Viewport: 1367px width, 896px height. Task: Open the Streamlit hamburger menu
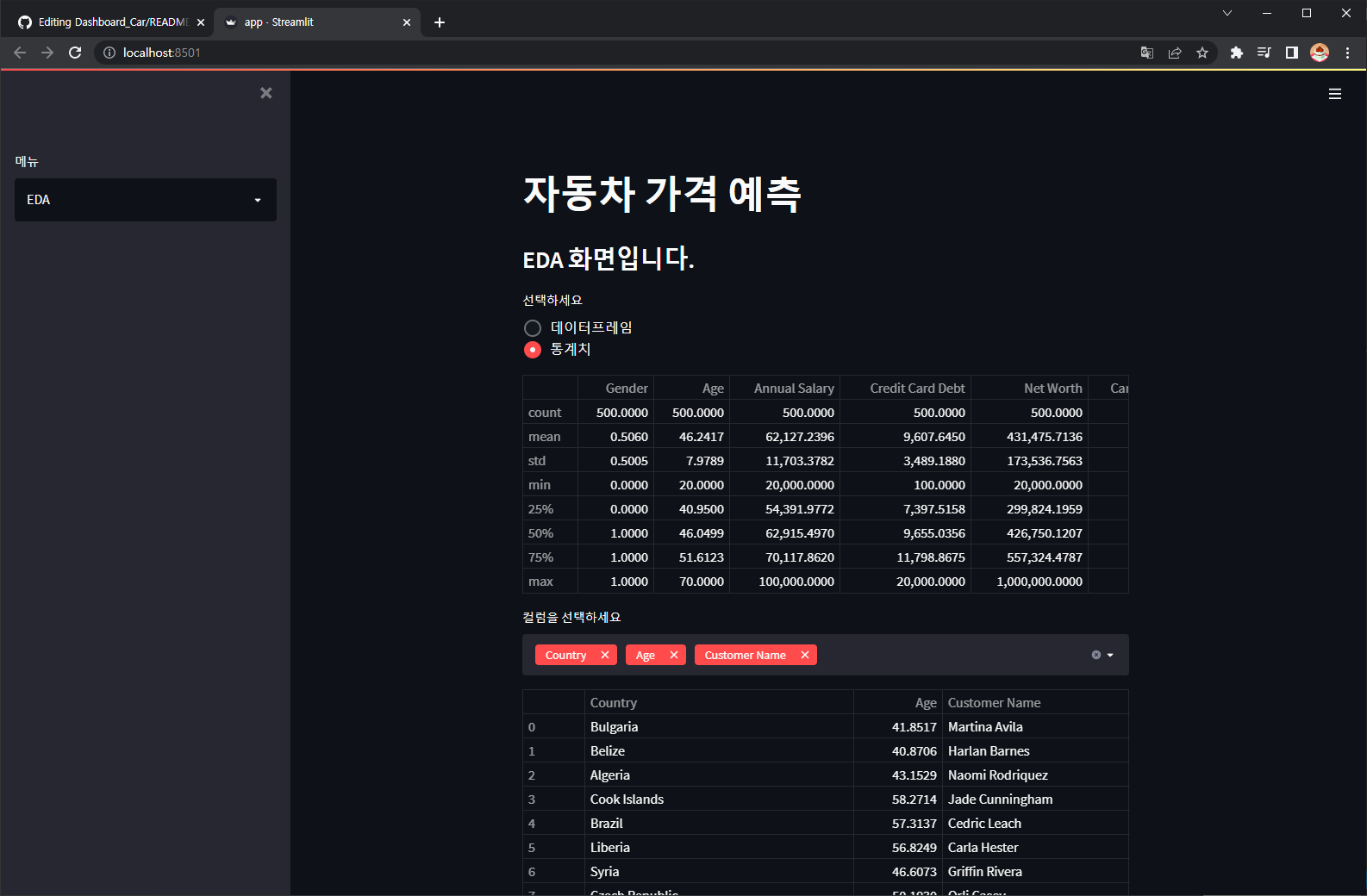(1335, 94)
